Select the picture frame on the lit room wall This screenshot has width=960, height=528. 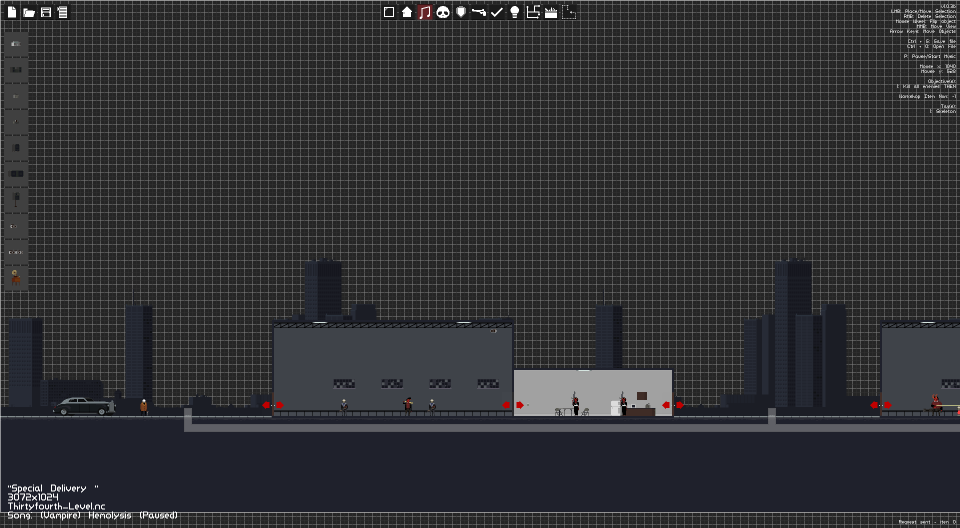point(642,396)
